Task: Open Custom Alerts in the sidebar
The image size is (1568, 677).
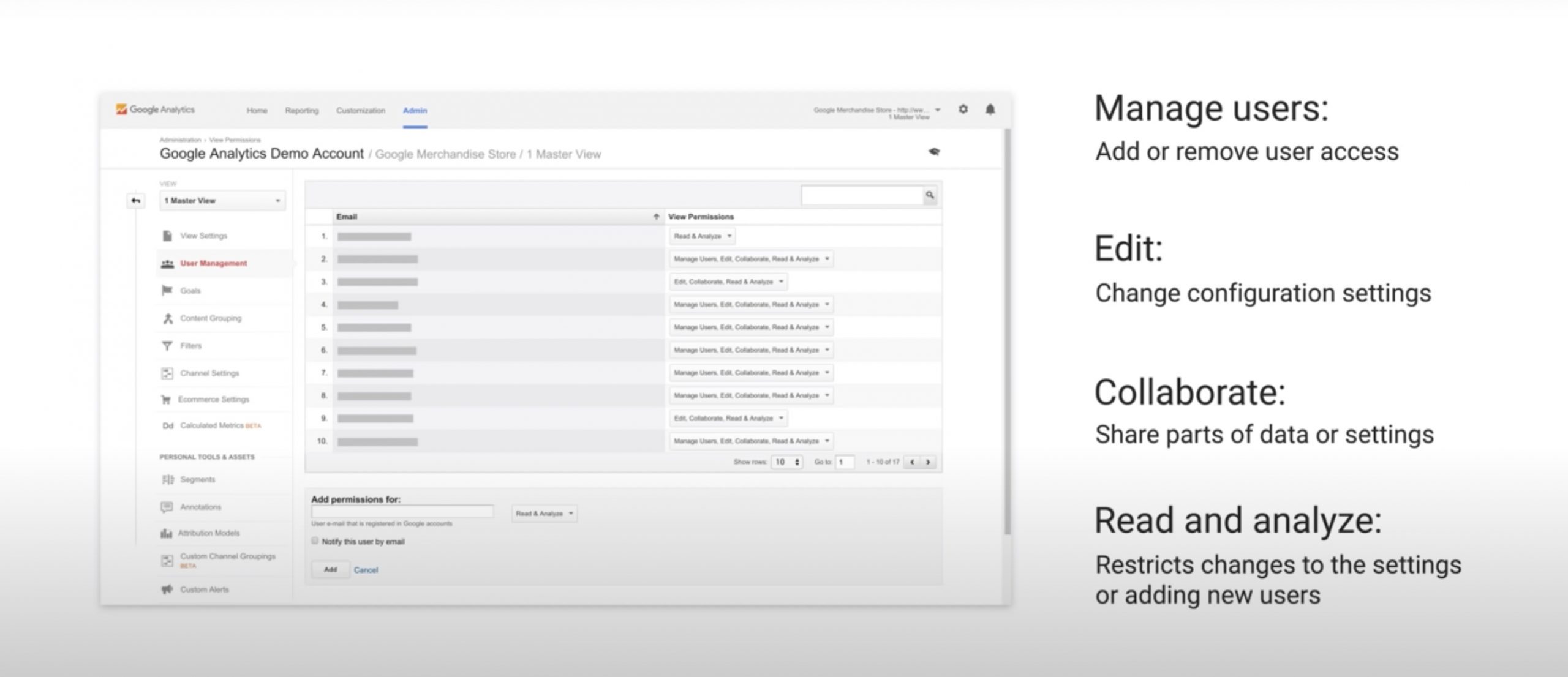Action: 205,589
